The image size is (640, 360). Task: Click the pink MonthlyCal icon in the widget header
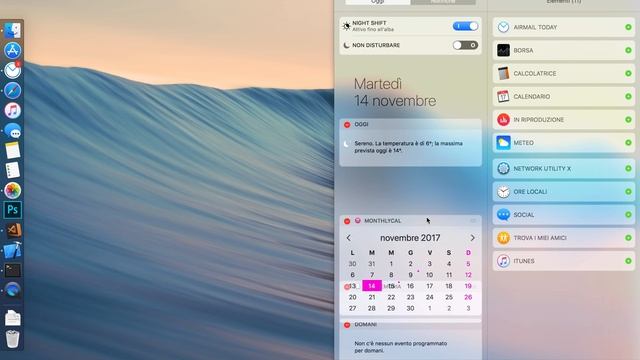click(358, 220)
